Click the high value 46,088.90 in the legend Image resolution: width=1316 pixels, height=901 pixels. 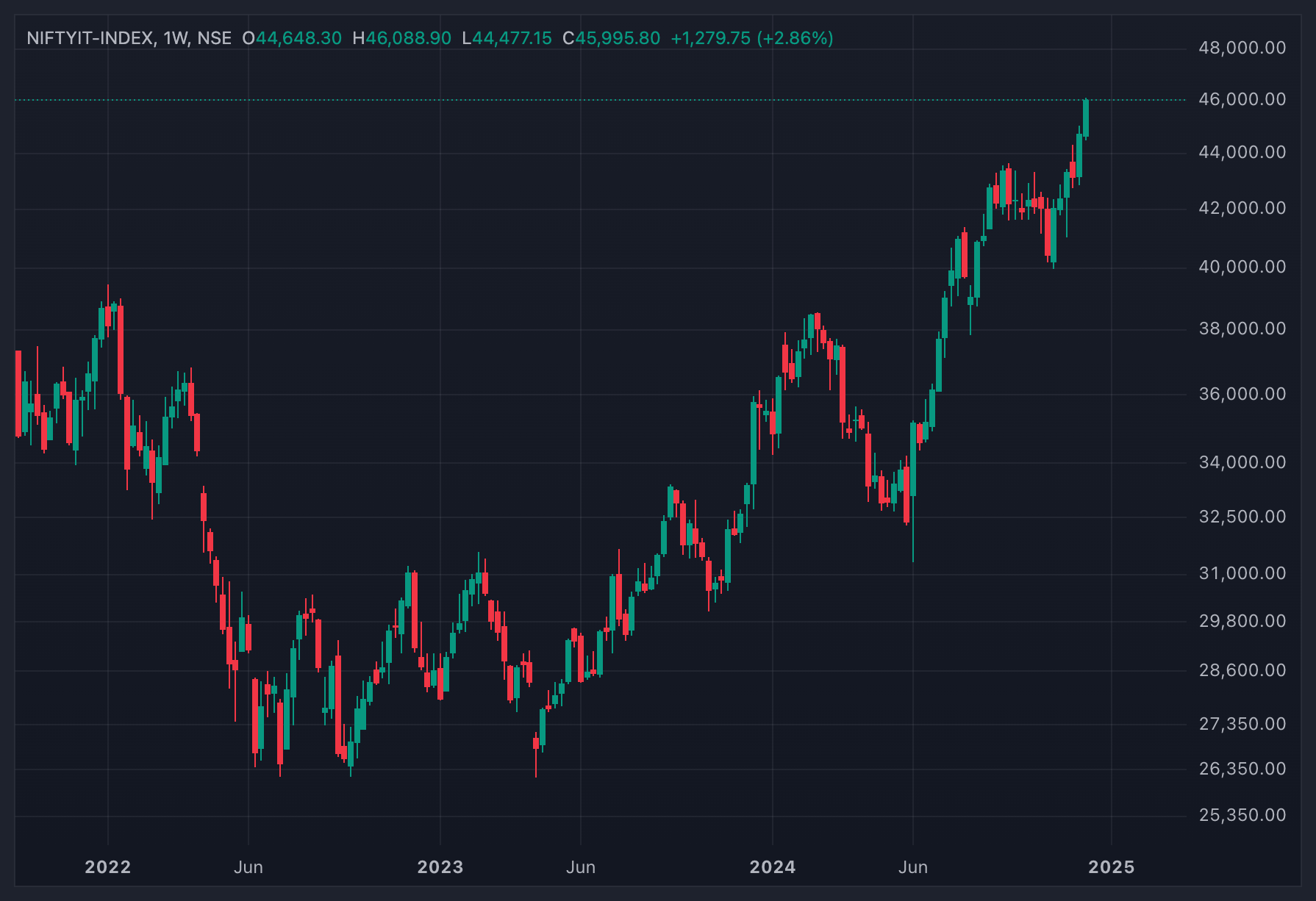409,38
